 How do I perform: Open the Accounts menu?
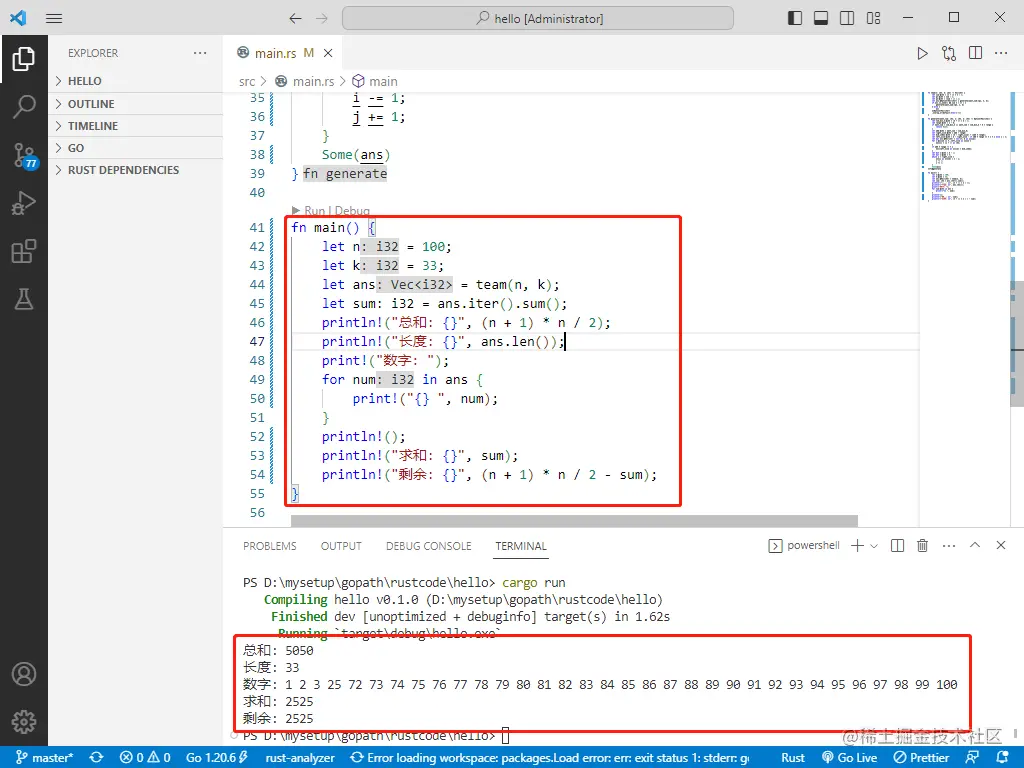point(24,674)
